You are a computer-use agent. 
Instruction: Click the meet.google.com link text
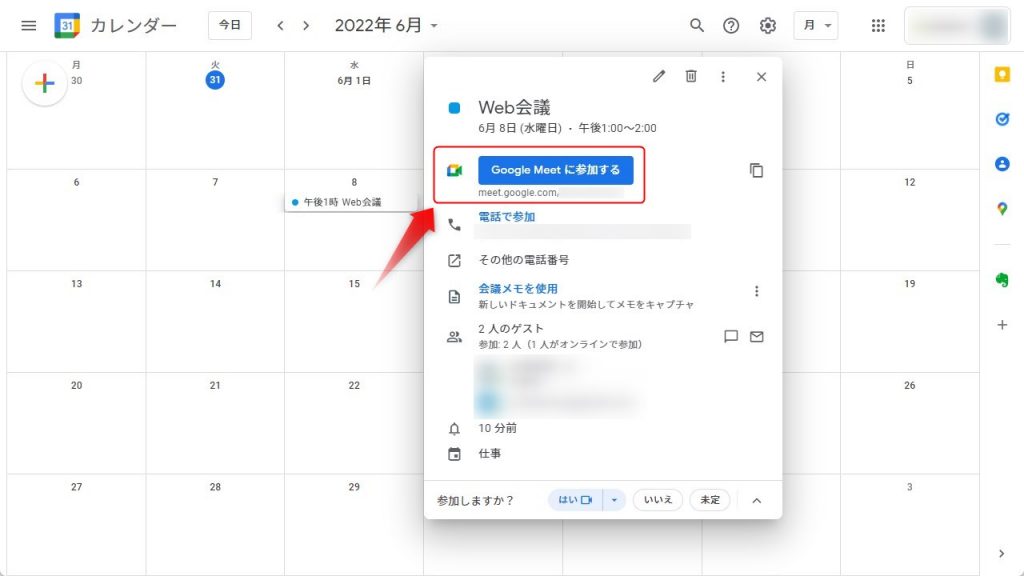[519, 193]
